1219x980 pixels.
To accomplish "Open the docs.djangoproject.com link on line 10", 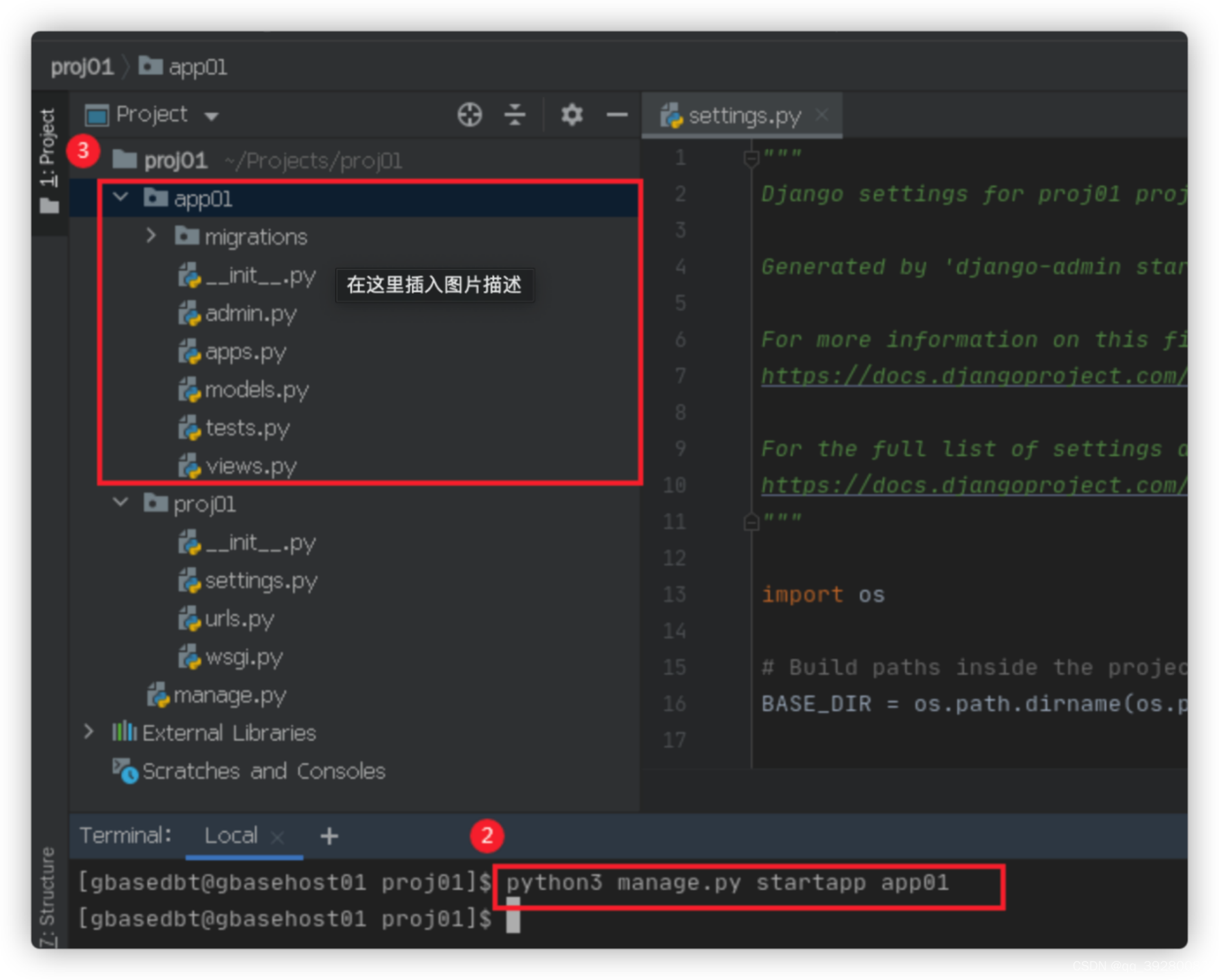I will [x=974, y=485].
